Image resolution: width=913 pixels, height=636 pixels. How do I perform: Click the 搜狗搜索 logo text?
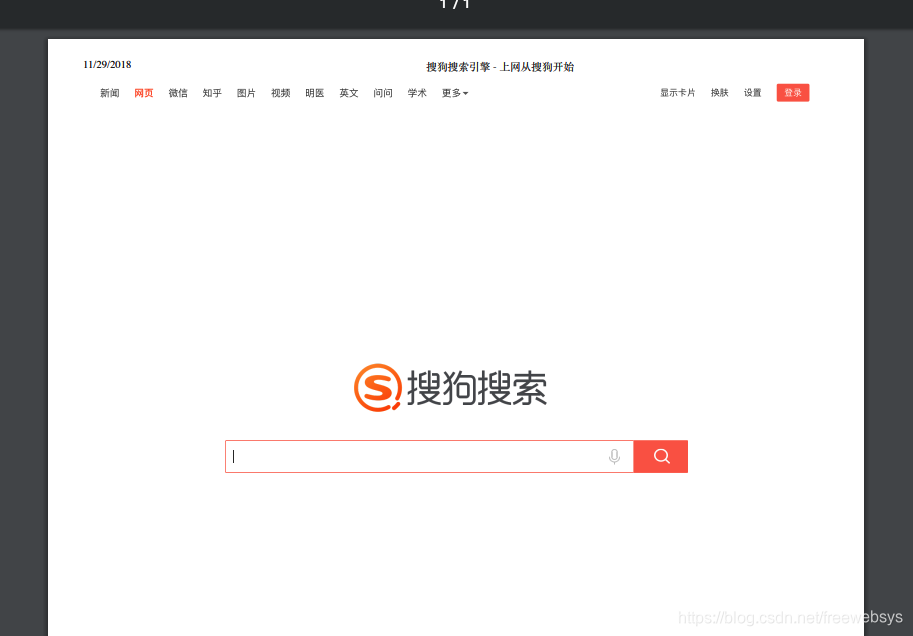click(x=477, y=388)
